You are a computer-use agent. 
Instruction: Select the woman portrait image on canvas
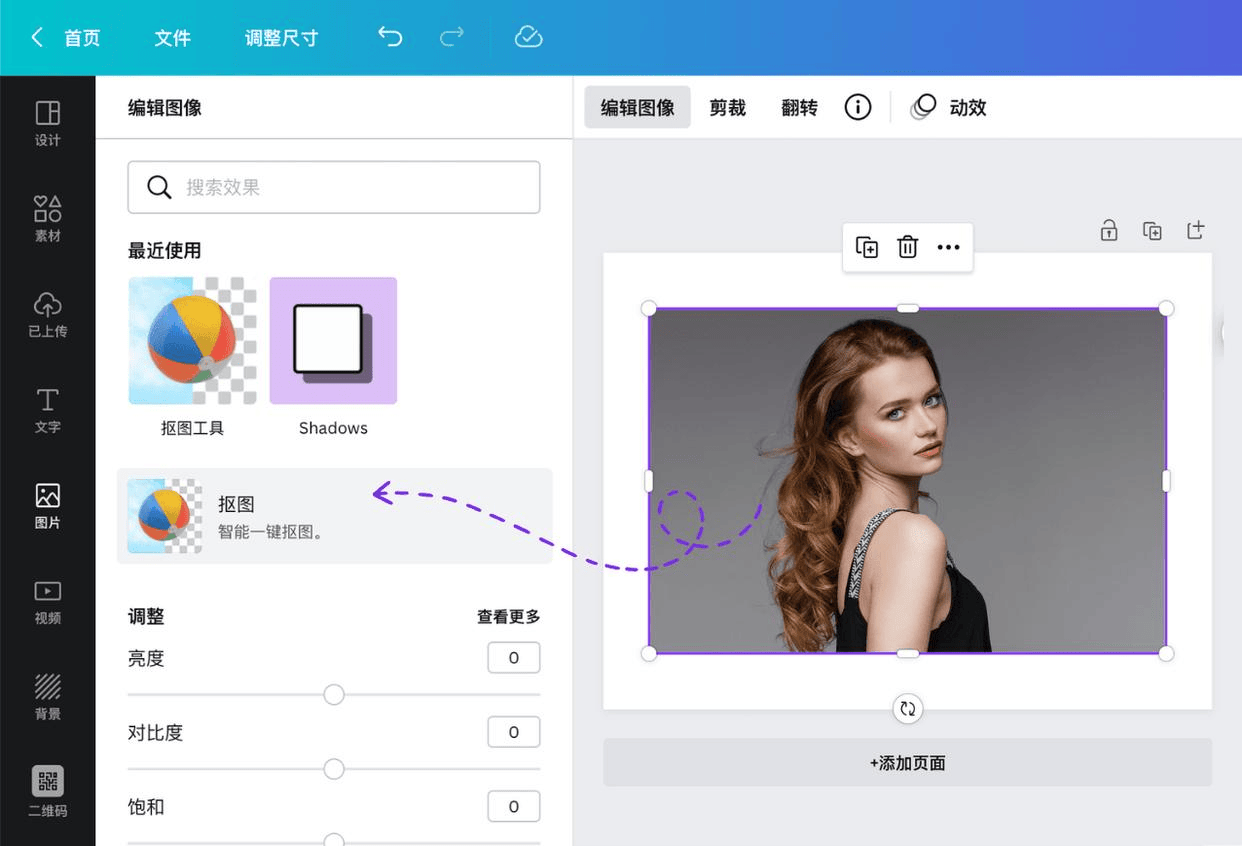[x=907, y=481]
